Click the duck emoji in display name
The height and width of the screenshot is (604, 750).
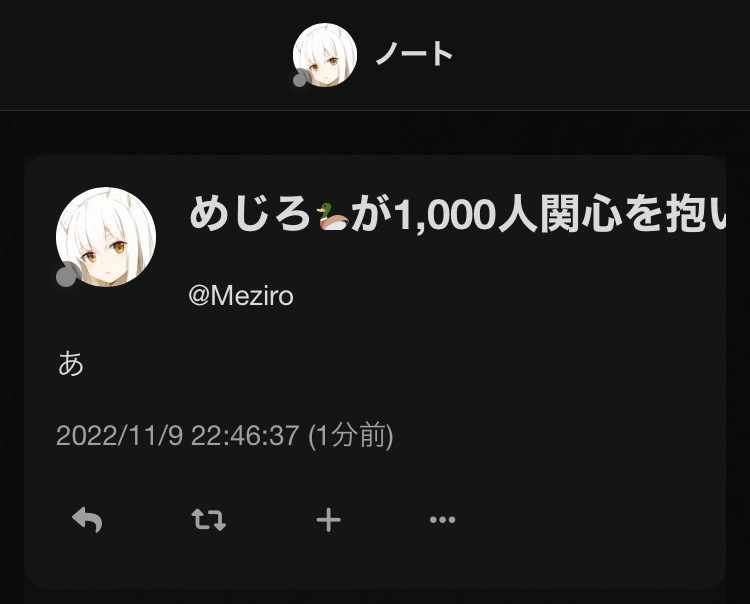pos(332,216)
